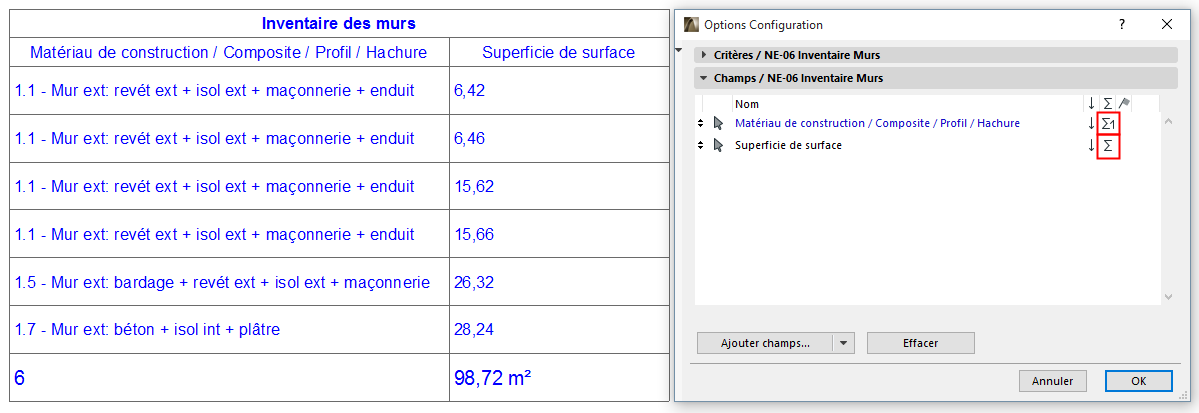Expand the Critères / NE-06 Inventaire Murs panel
Image resolution: width=1199 pixels, height=413 pixels.
(x=704, y=54)
